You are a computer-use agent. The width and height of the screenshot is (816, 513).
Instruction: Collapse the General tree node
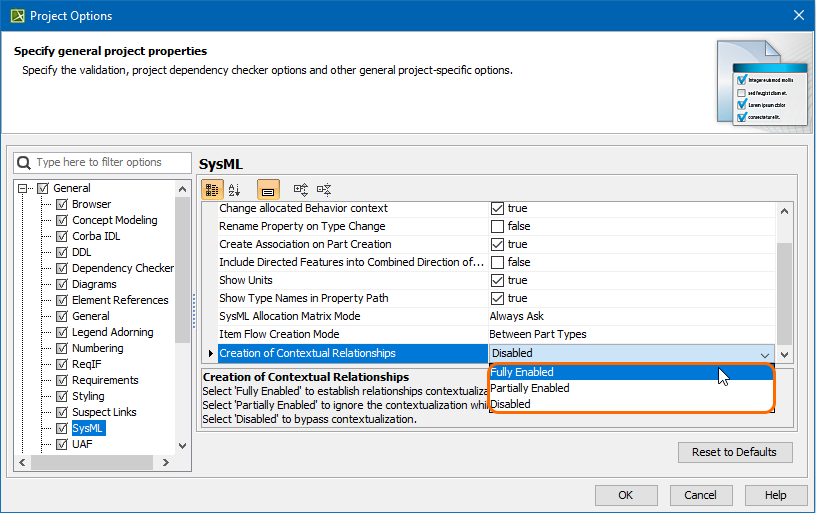24,188
